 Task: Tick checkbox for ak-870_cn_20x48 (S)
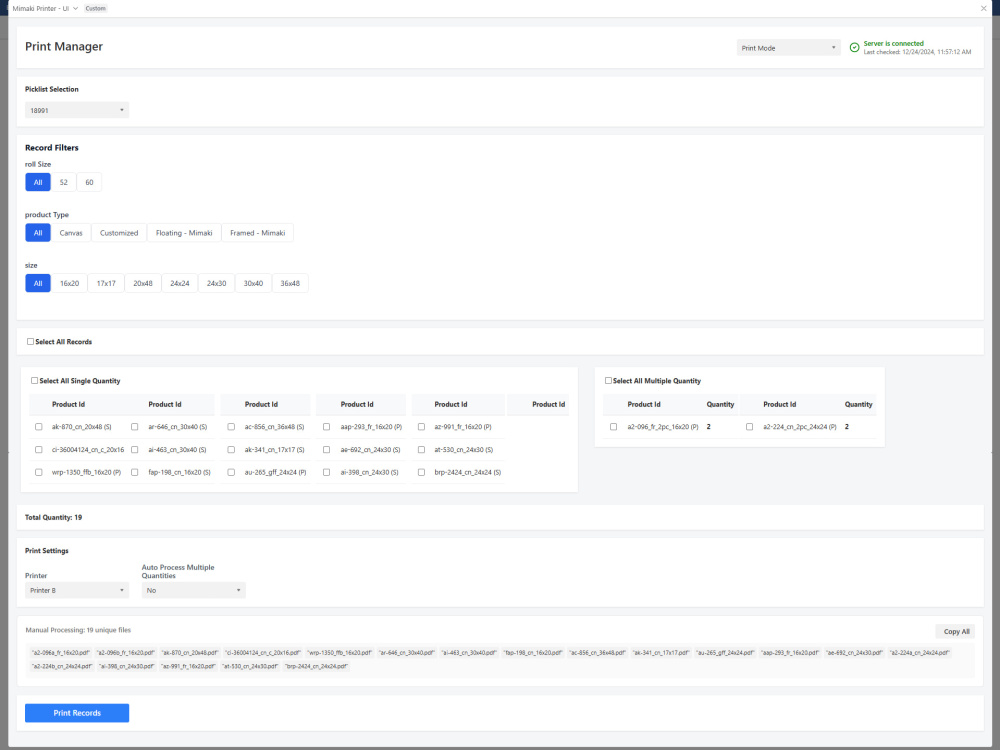point(38,427)
